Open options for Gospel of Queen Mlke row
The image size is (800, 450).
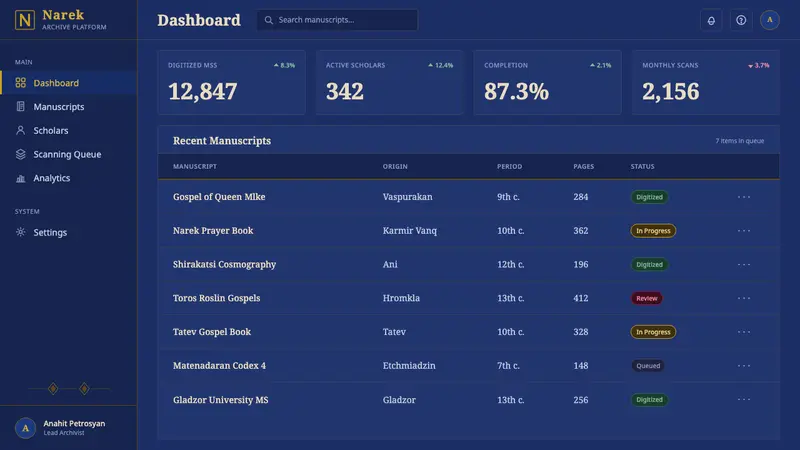point(744,197)
